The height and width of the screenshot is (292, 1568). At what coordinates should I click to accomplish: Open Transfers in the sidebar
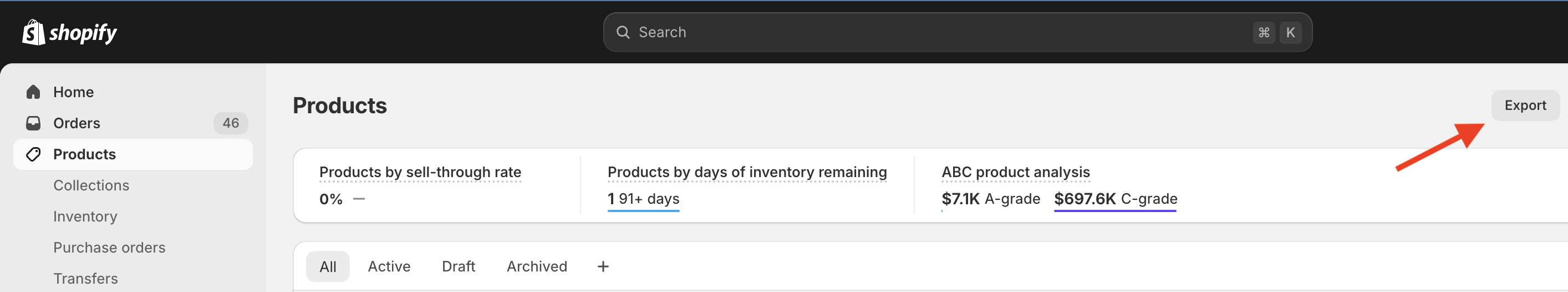(86, 279)
